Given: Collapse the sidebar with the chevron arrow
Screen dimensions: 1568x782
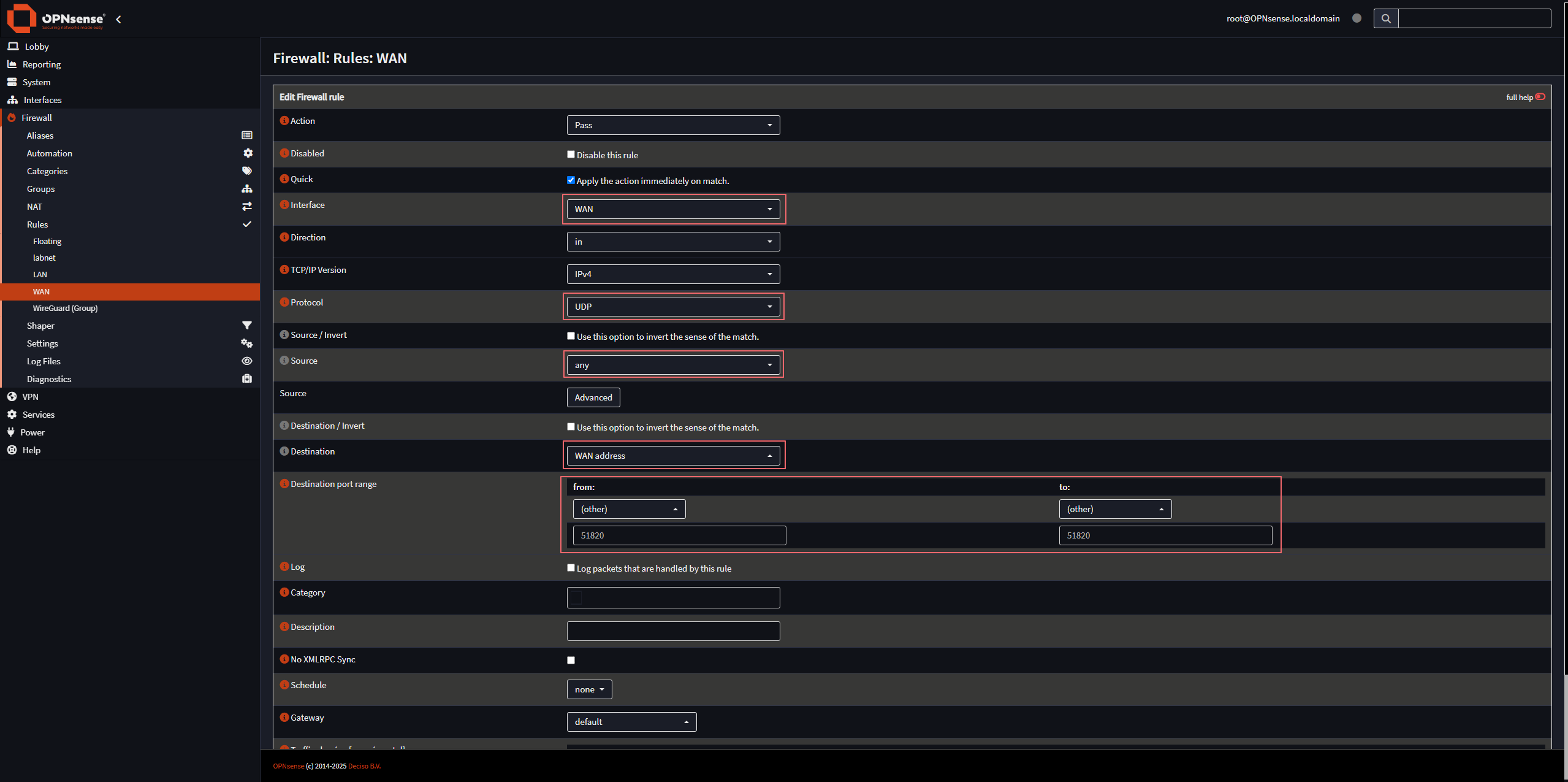Looking at the screenshot, I should coord(118,19).
